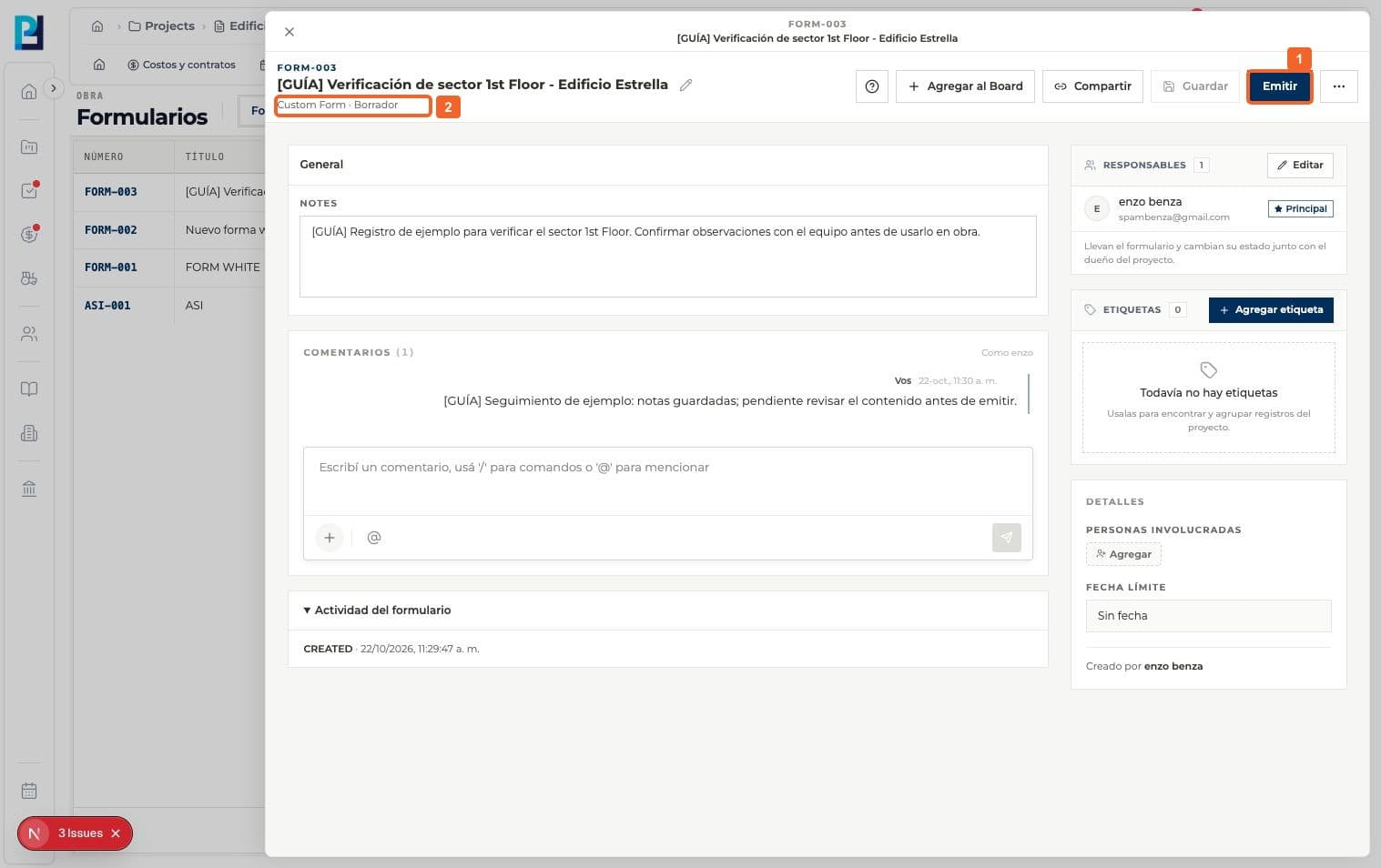This screenshot has width=1381, height=868.
Task: Open the Fecha límite date field
Action: (x=1208, y=616)
